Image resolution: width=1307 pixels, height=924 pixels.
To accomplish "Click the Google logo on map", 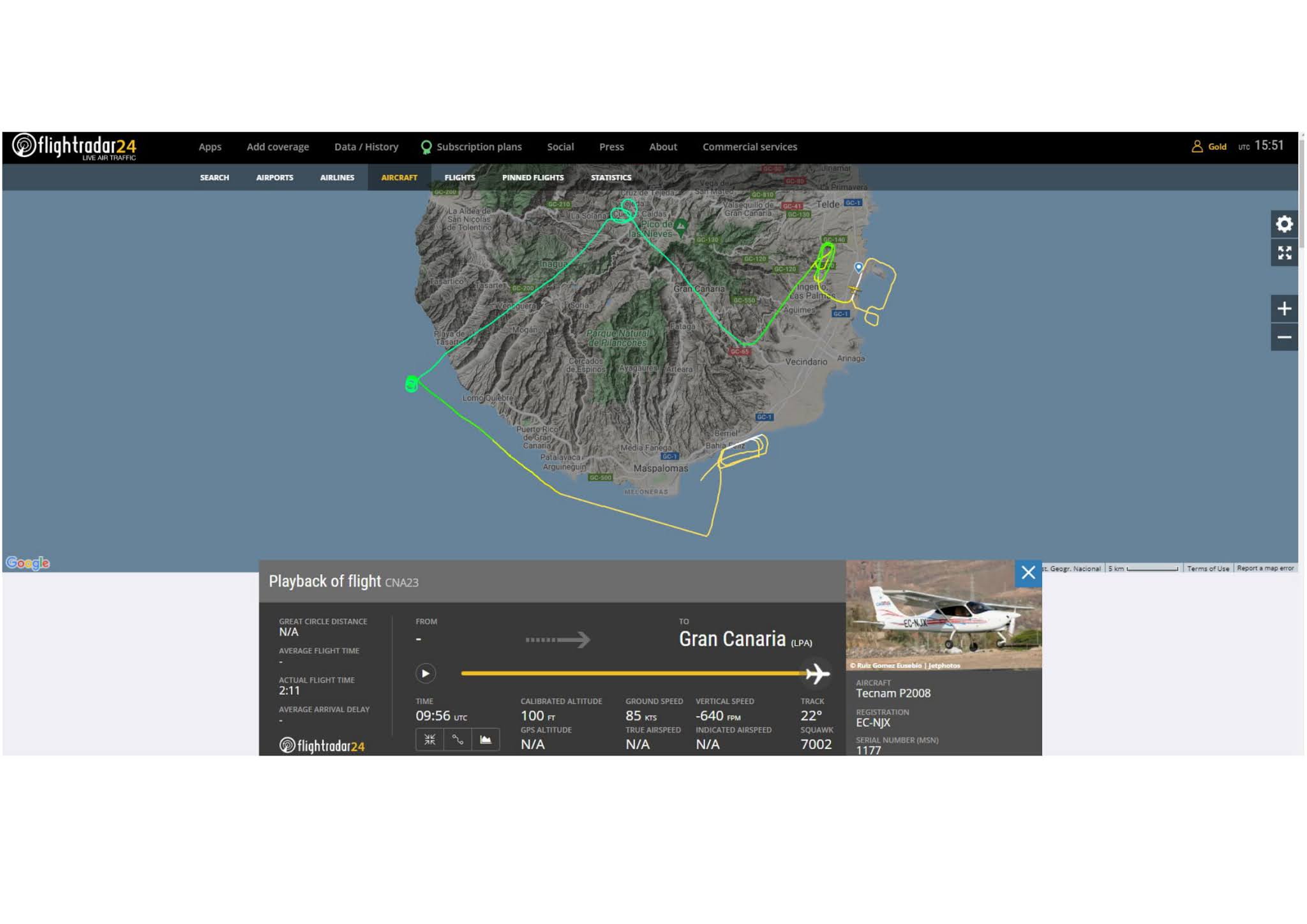I will click(27, 563).
